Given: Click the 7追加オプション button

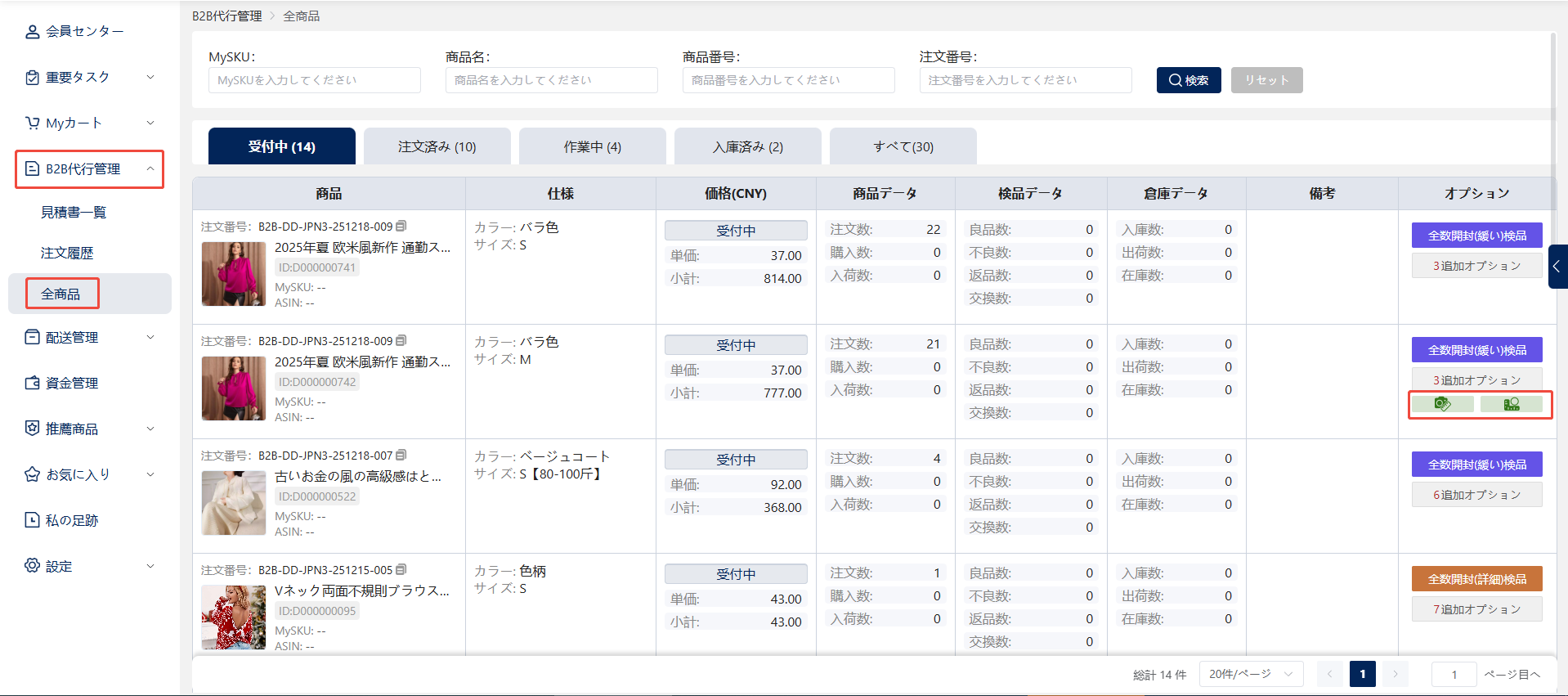Looking at the screenshot, I should (1477, 609).
